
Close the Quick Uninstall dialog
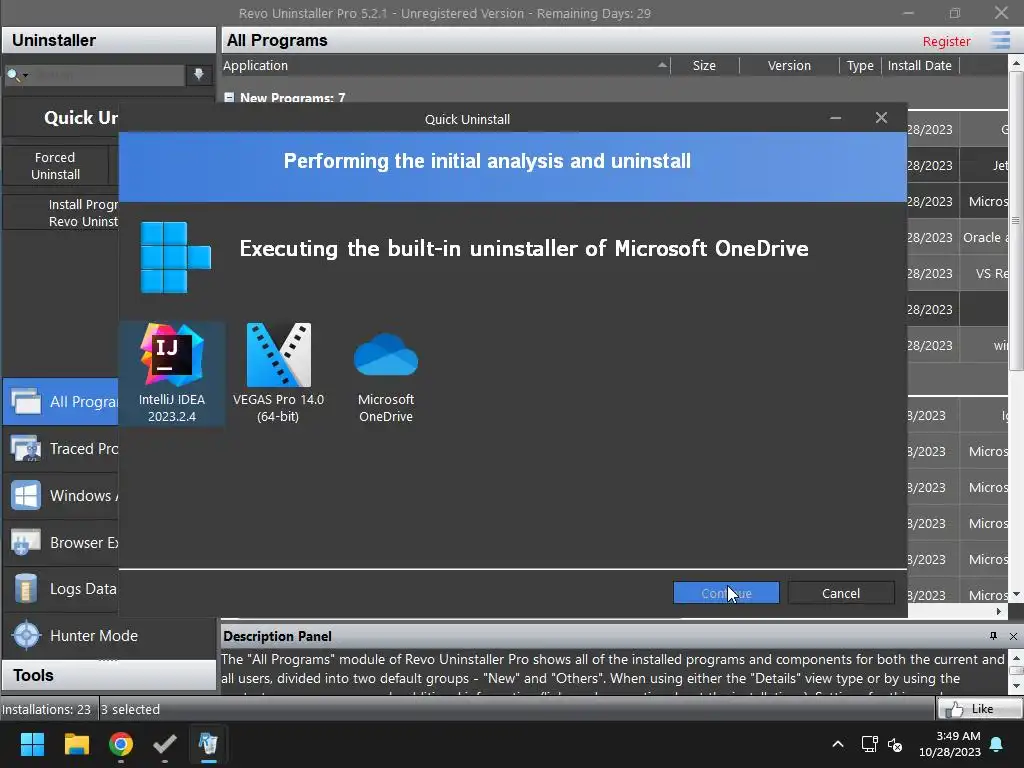(x=881, y=118)
